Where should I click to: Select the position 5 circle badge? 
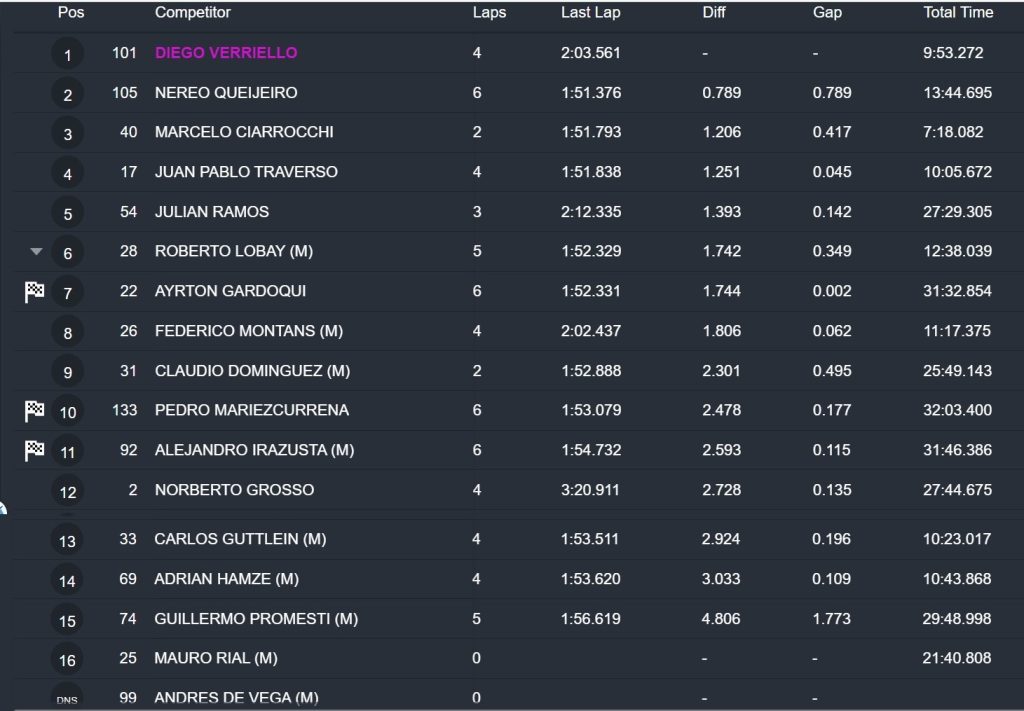coord(67,213)
